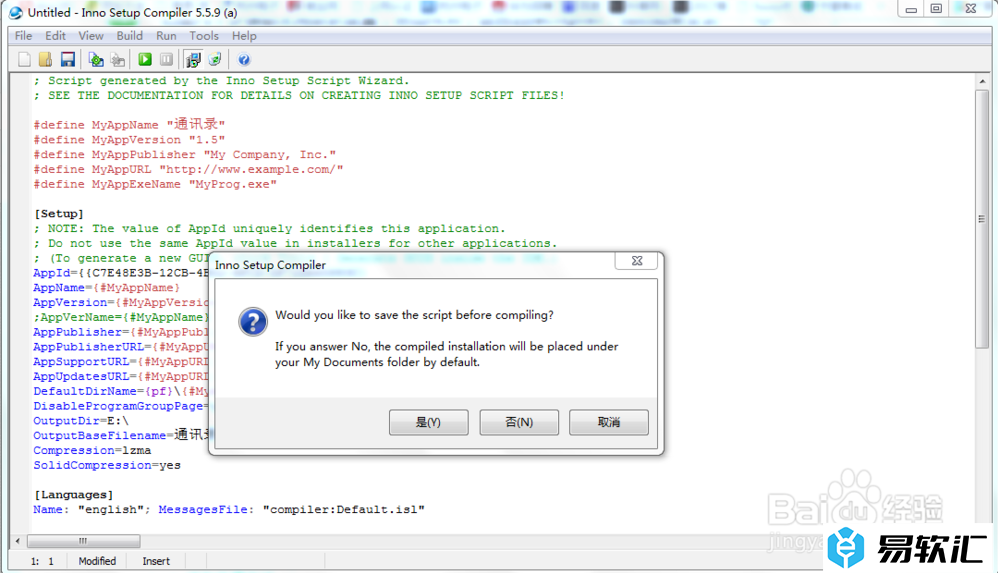The image size is (998, 573).
Task: Click the Target Setup toolbar icon
Action: click(x=193, y=60)
